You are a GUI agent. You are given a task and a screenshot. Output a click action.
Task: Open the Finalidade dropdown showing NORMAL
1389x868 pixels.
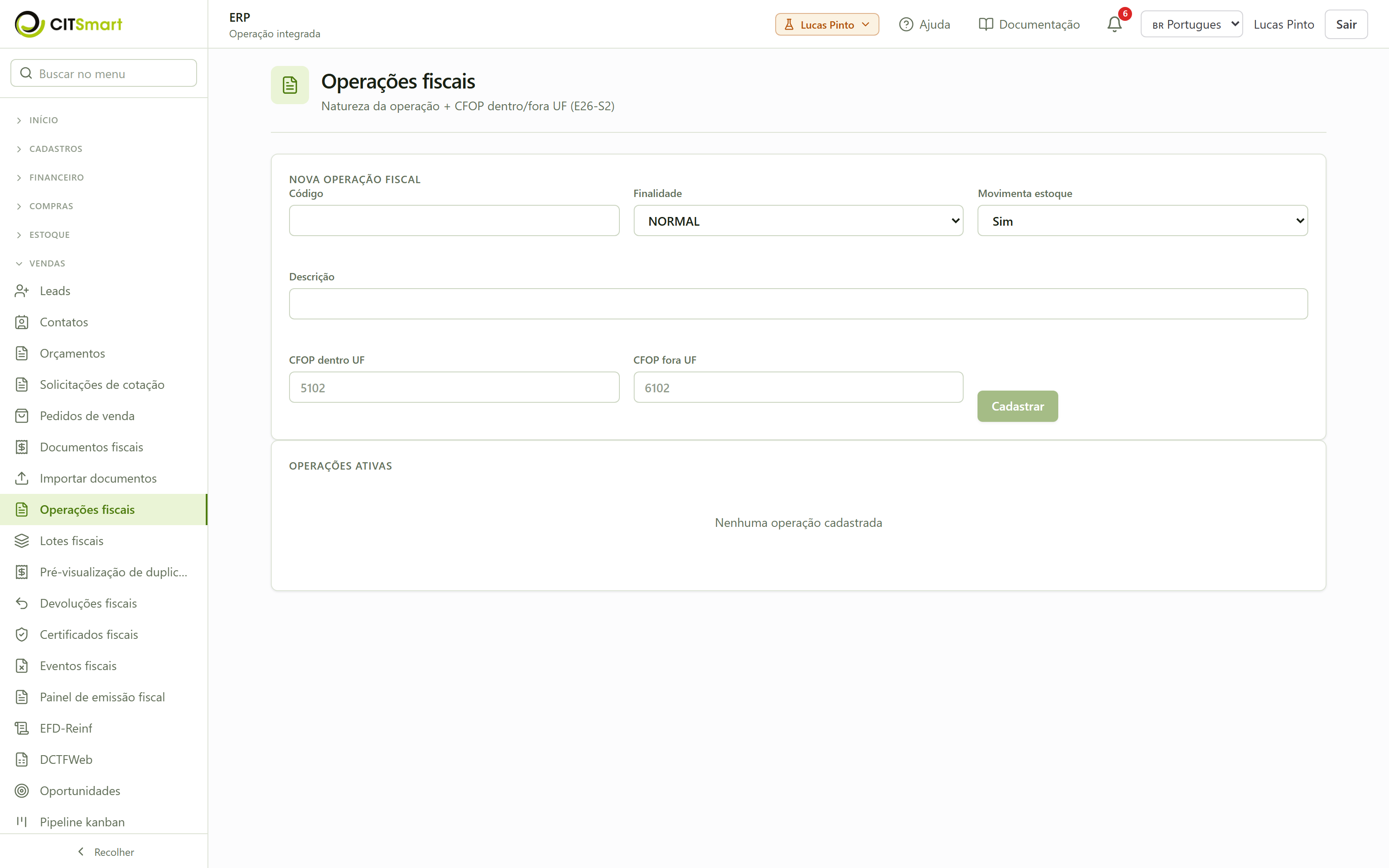coord(798,220)
